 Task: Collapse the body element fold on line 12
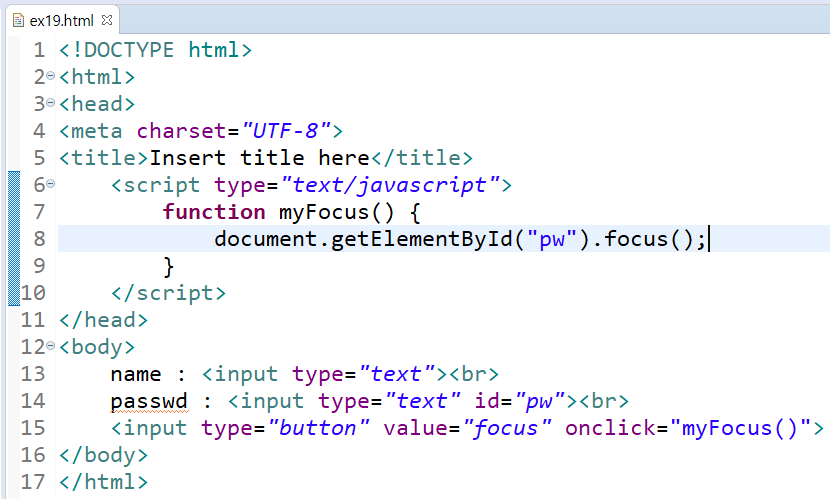tap(50, 346)
